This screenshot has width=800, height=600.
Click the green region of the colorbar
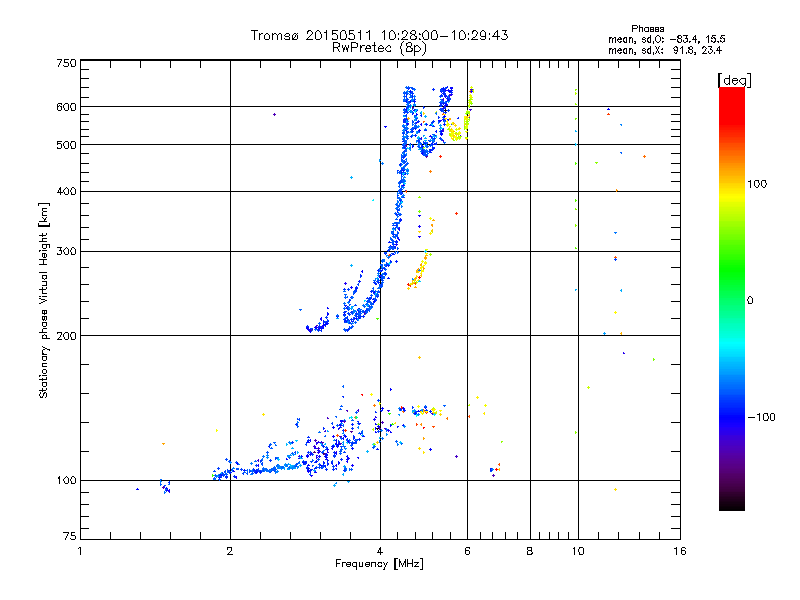pyautogui.click(x=732, y=270)
